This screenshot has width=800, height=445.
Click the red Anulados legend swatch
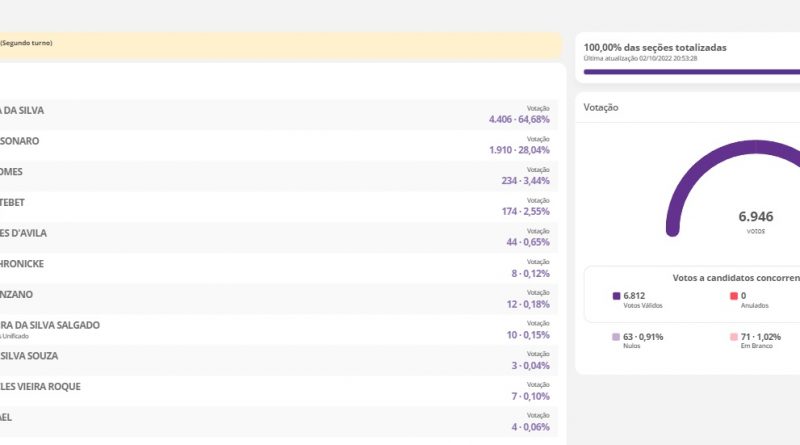click(734, 296)
